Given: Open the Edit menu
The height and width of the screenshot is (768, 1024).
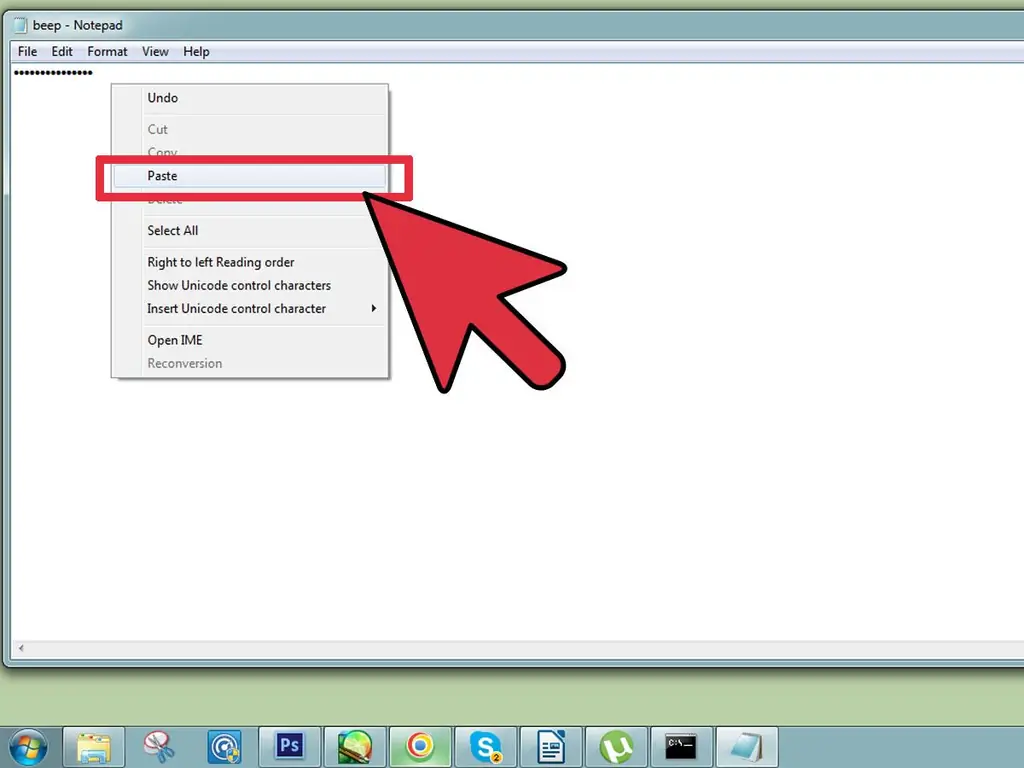Looking at the screenshot, I should pos(62,52).
